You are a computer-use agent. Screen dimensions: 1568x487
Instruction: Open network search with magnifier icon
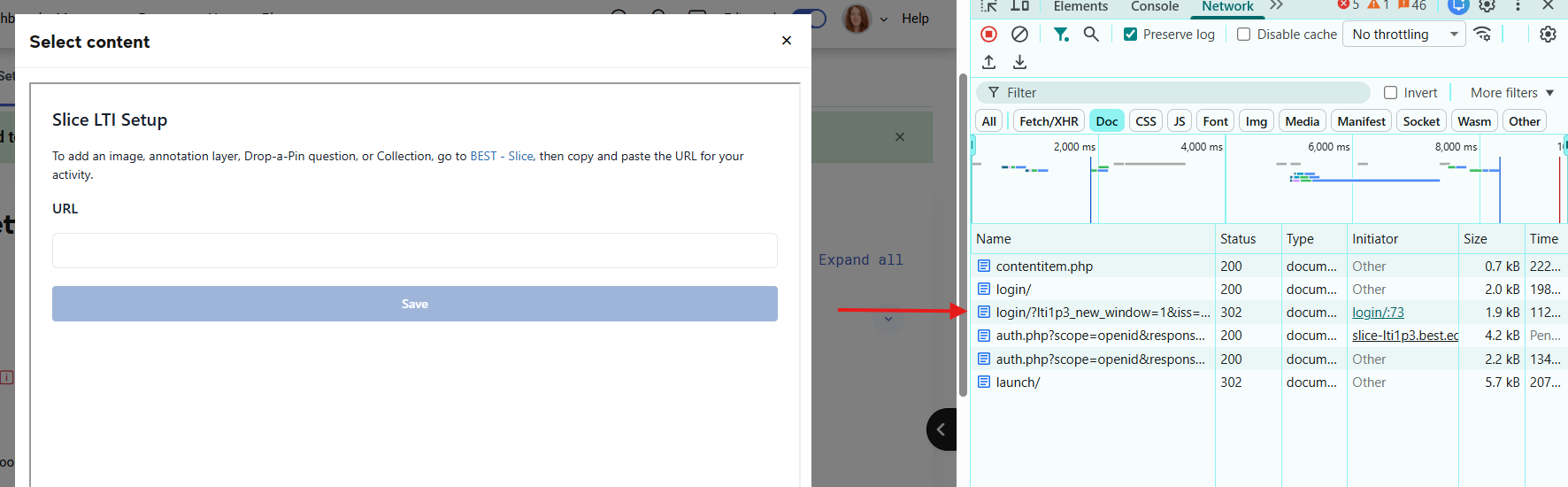[1091, 35]
